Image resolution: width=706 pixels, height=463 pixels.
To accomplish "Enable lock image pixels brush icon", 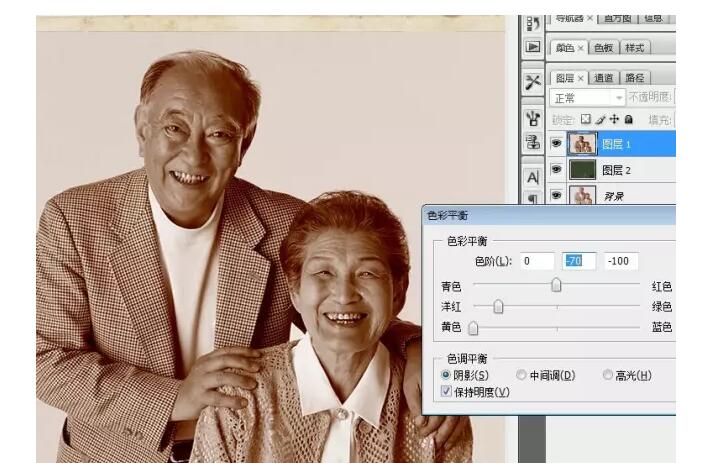I will coord(600,119).
